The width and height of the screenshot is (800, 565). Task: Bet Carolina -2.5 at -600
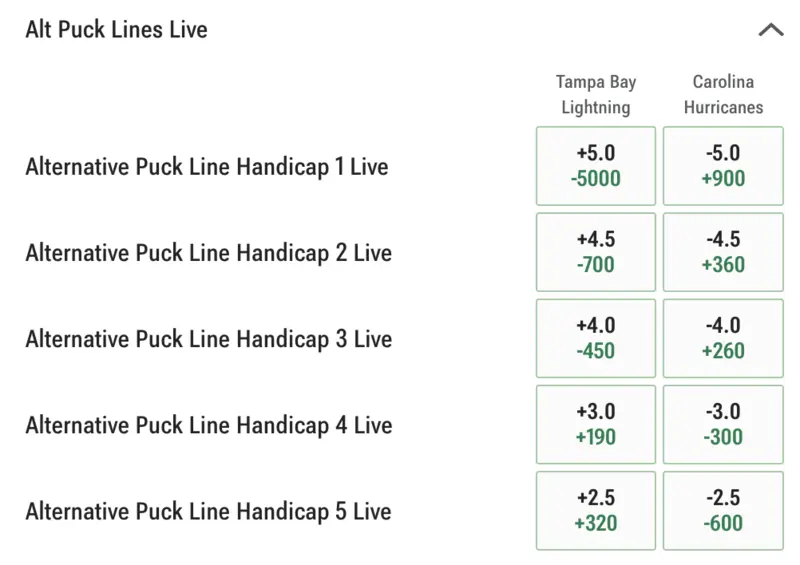pos(723,511)
